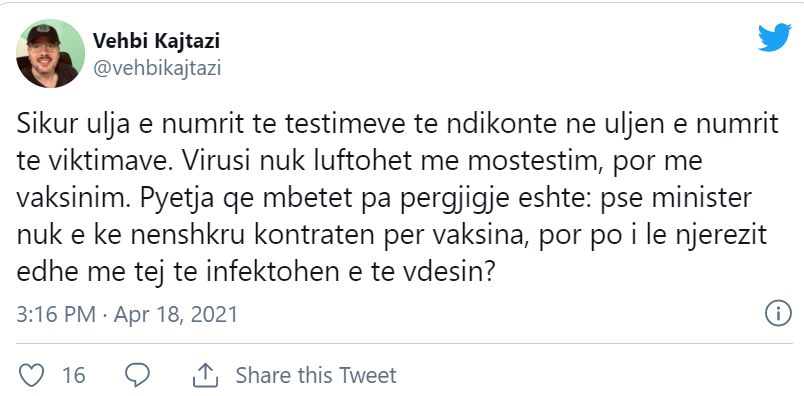Click the final line ending "te vdesin?"
This screenshot has width=804, height=396.
(x=255, y=274)
